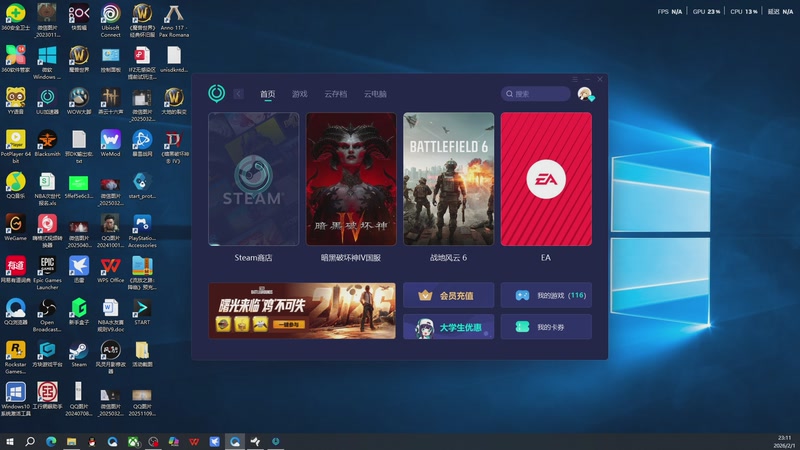Select the Battlefield 6 game card
The image size is (800, 450).
[448, 179]
